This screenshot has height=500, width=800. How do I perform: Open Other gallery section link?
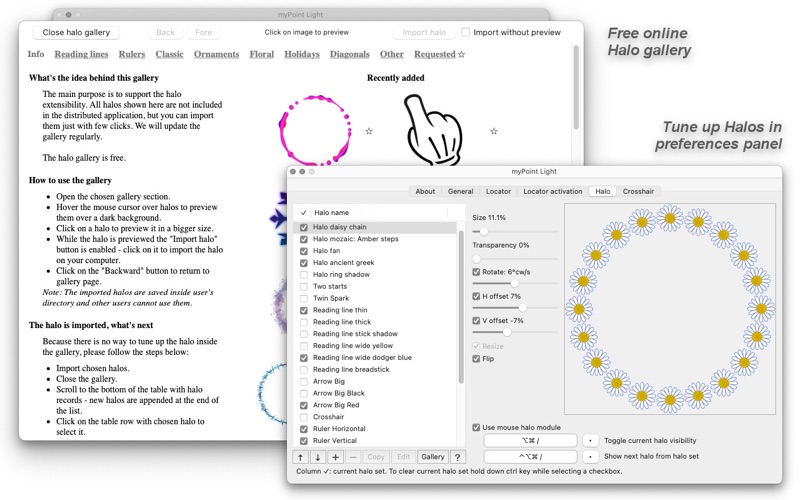point(392,54)
